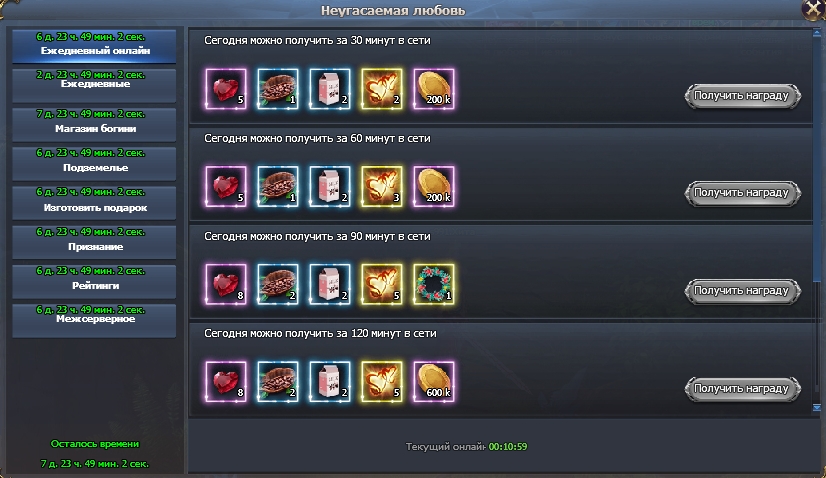Select the Christmas wreath reward icon
This screenshot has height=478, width=826.
point(434,284)
